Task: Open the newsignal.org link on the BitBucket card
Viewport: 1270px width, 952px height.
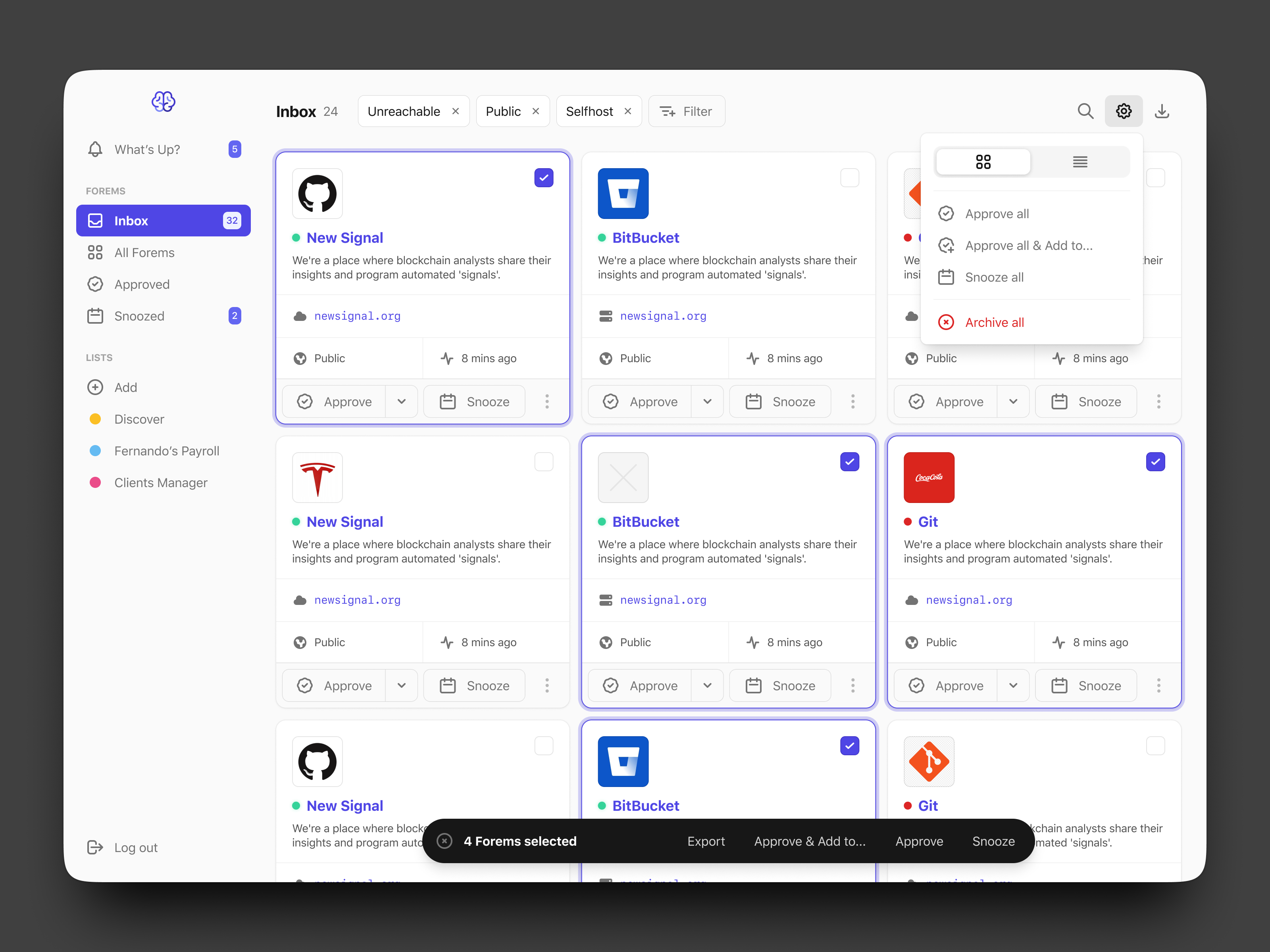Action: pos(662,316)
